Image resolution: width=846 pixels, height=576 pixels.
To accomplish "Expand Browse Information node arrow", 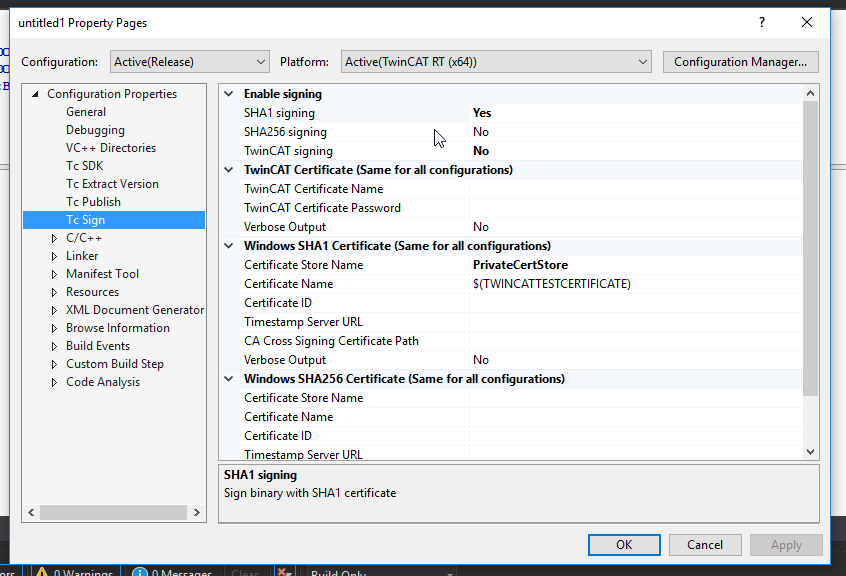I will click(x=54, y=328).
